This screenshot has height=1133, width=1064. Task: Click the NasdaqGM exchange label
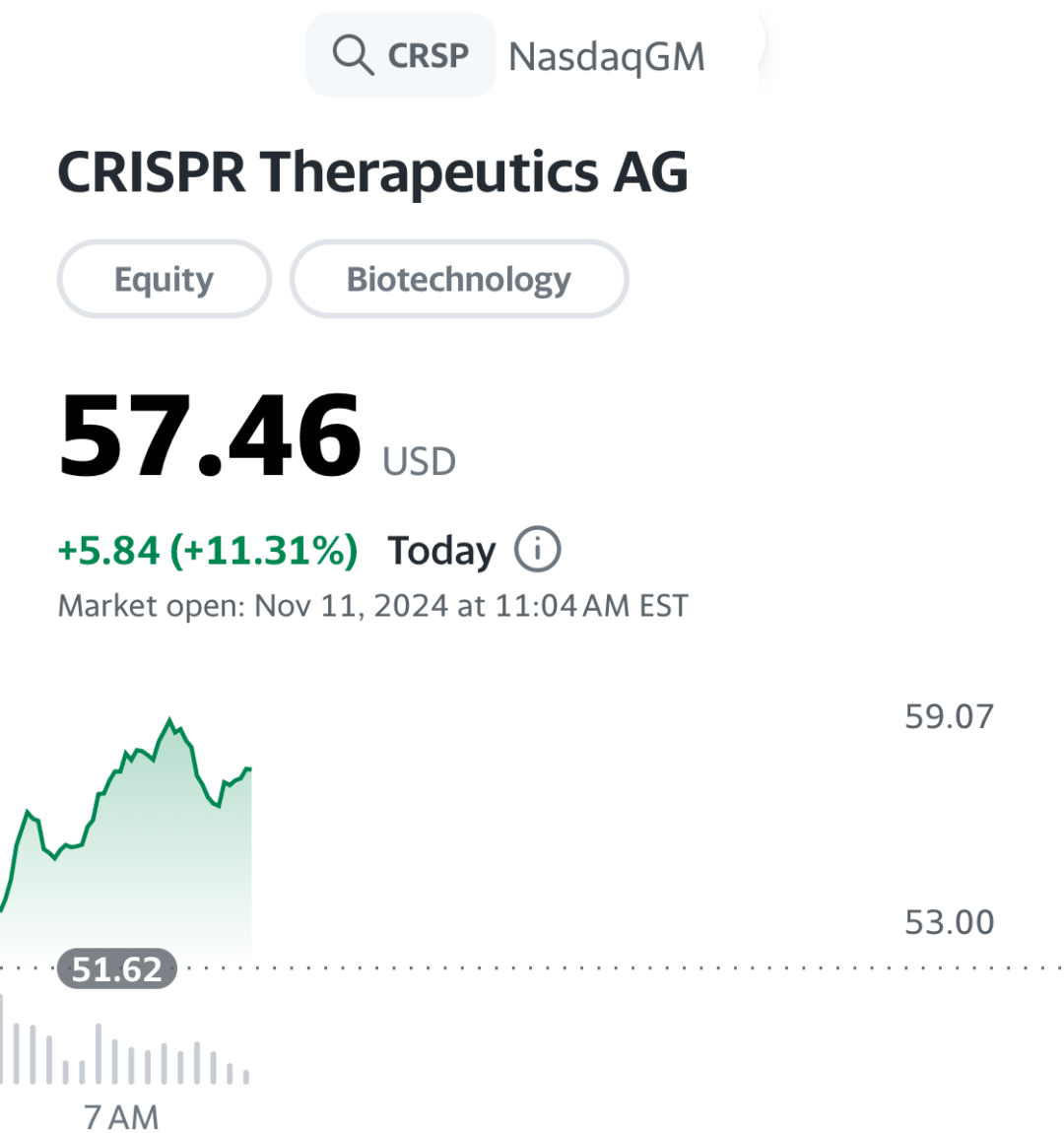(607, 56)
